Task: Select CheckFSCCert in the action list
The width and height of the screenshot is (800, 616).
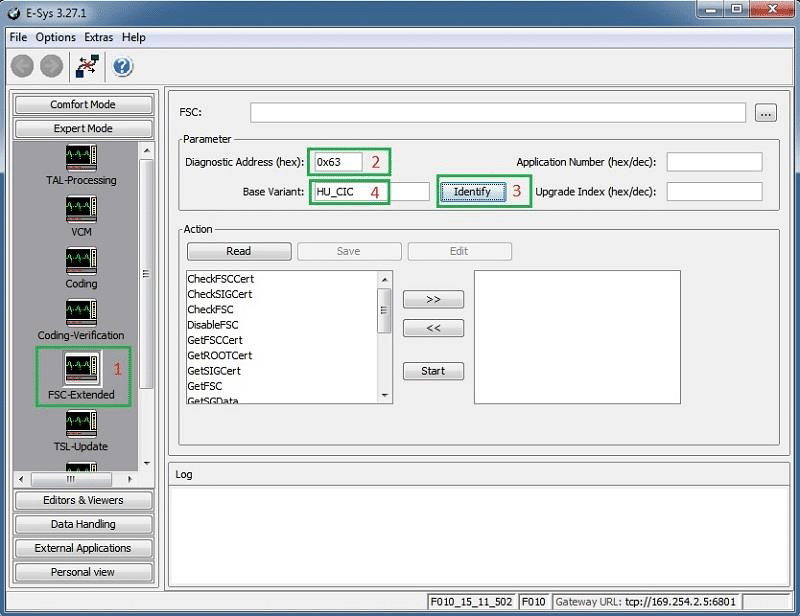Action: click(x=220, y=279)
